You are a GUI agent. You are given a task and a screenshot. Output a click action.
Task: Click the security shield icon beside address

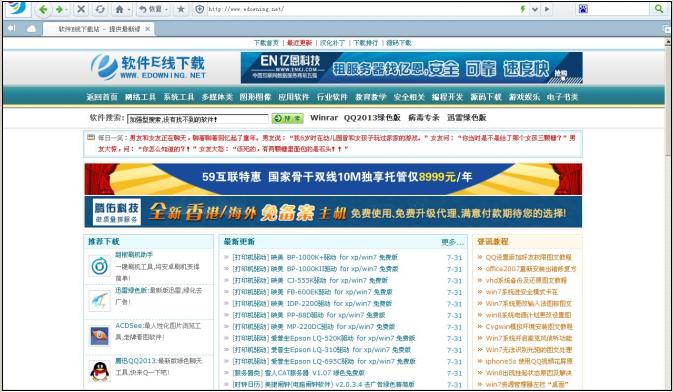(x=200, y=9)
